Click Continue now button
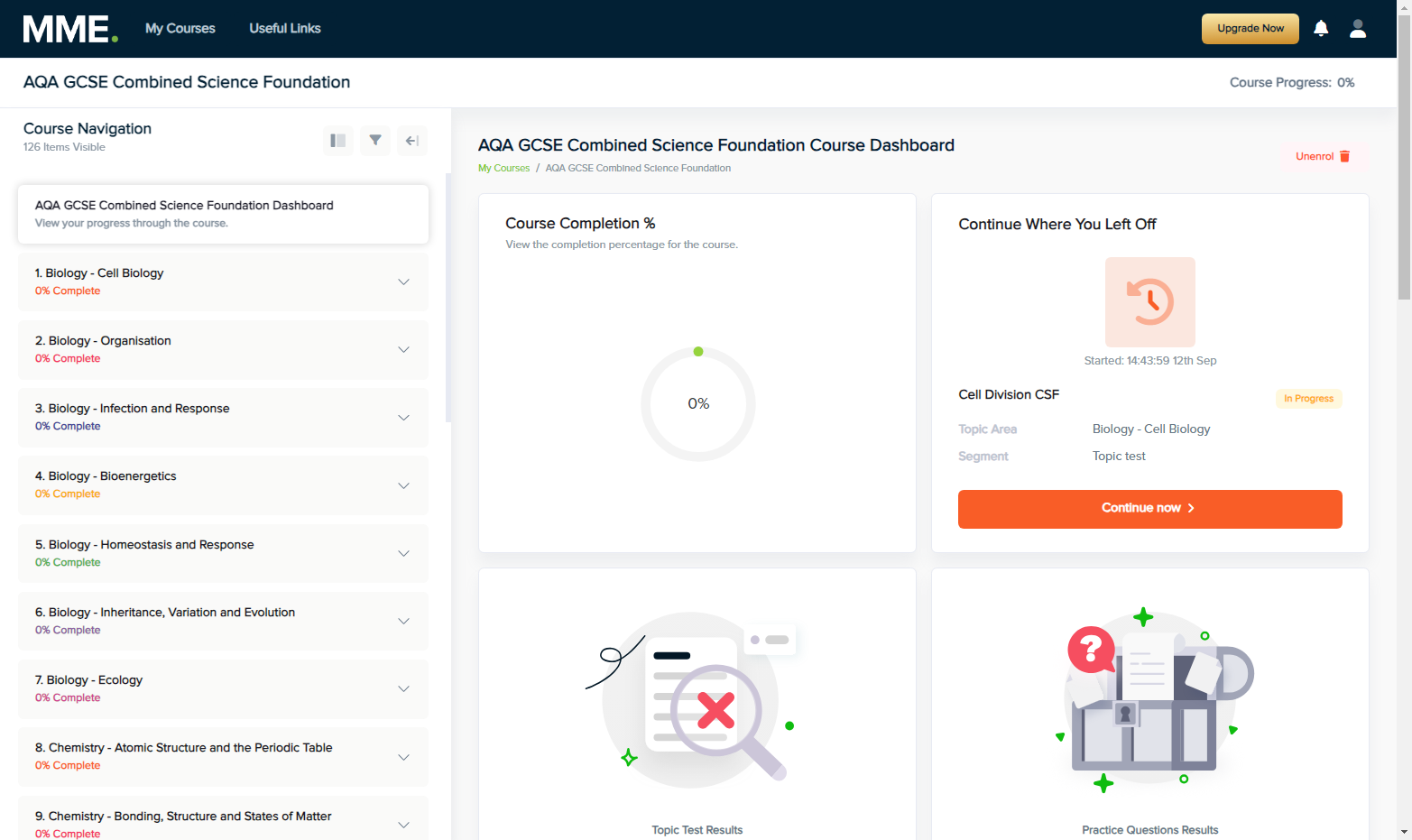Image resolution: width=1412 pixels, height=840 pixels. coord(1150,509)
